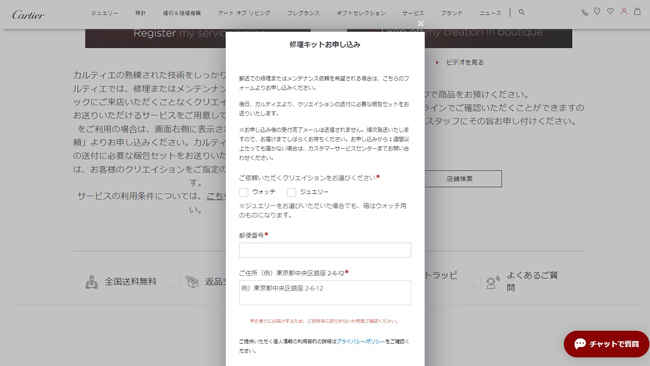Screen dimensions: 650x366
Task: Click the Register my service banner
Action: point(155,38)
